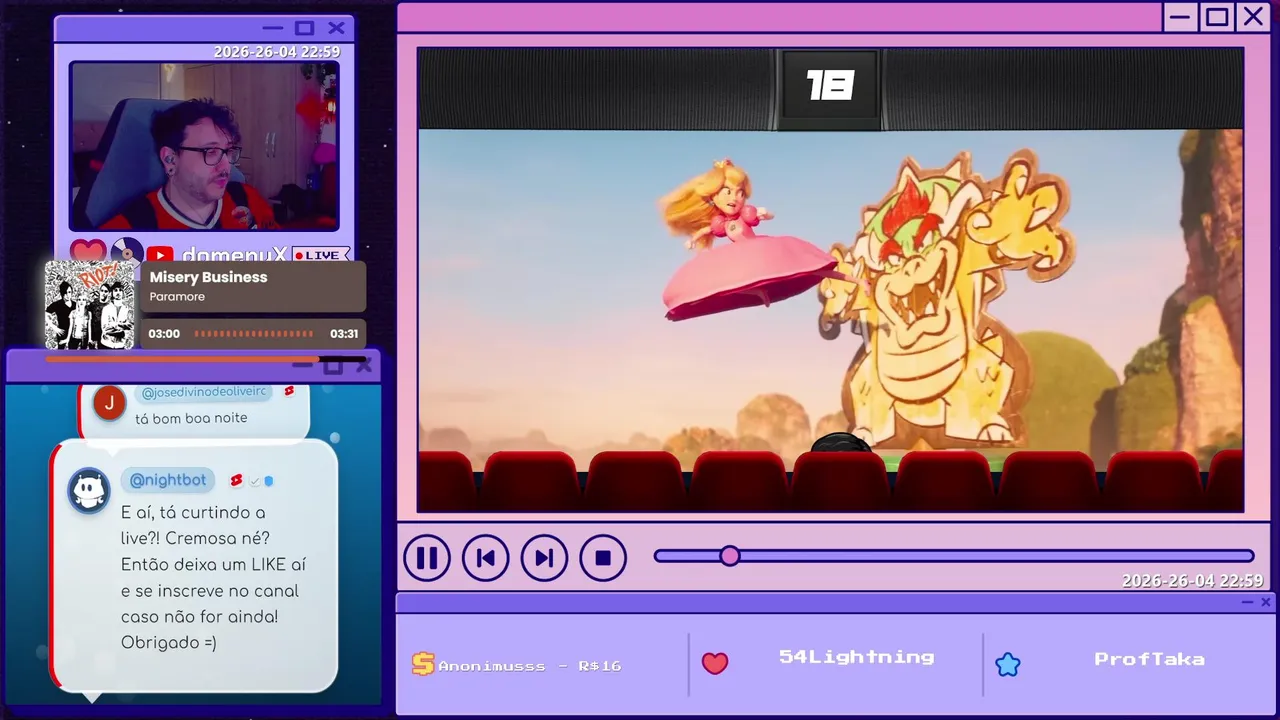
Task: Maximize the webcam window
Action: [x=304, y=28]
